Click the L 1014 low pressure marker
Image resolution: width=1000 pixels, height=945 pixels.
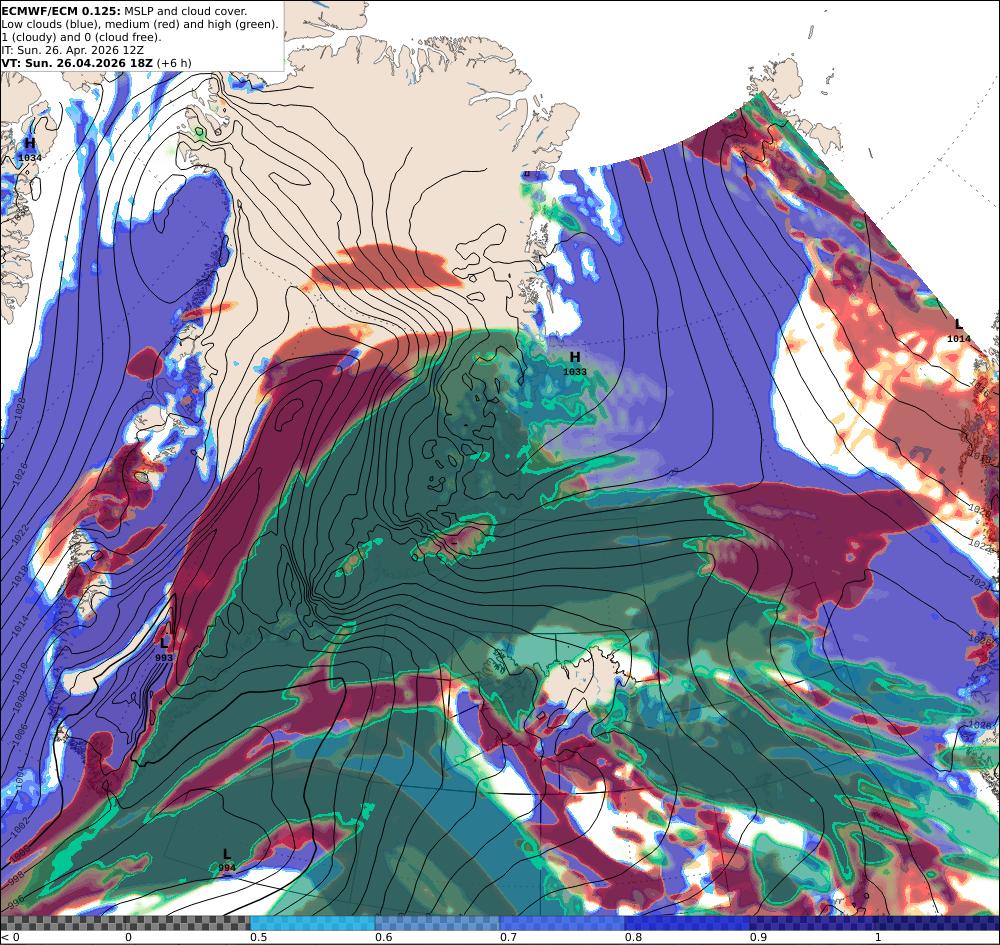959,331
